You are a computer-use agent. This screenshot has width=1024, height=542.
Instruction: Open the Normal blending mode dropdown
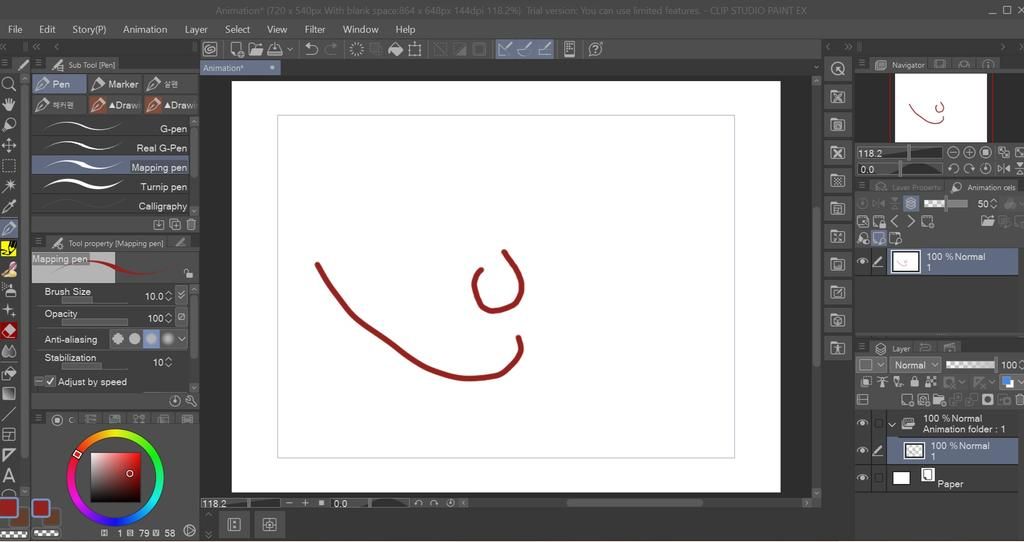[x=915, y=365]
